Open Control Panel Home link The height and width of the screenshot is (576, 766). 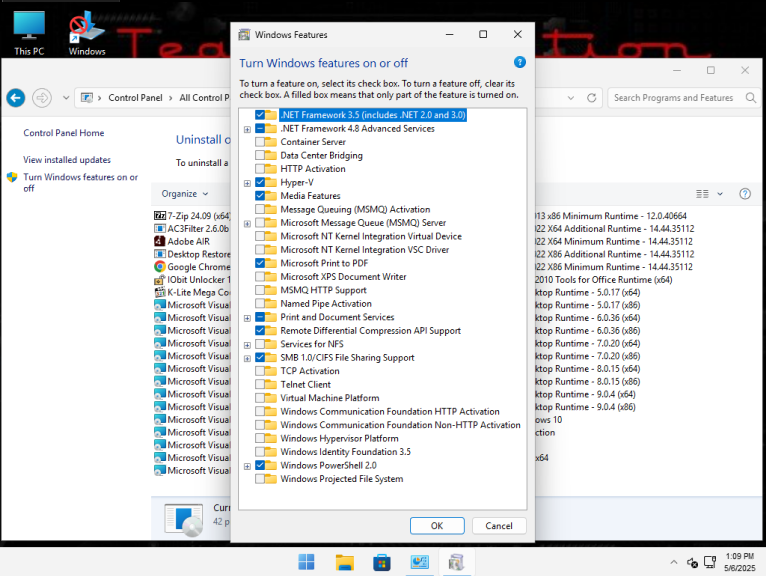64,133
